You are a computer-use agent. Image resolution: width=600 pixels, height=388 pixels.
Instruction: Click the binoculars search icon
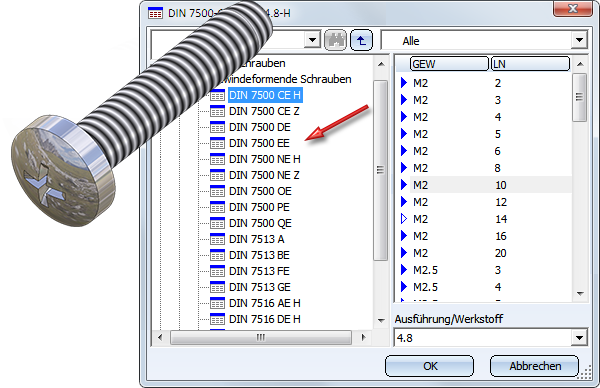335,40
